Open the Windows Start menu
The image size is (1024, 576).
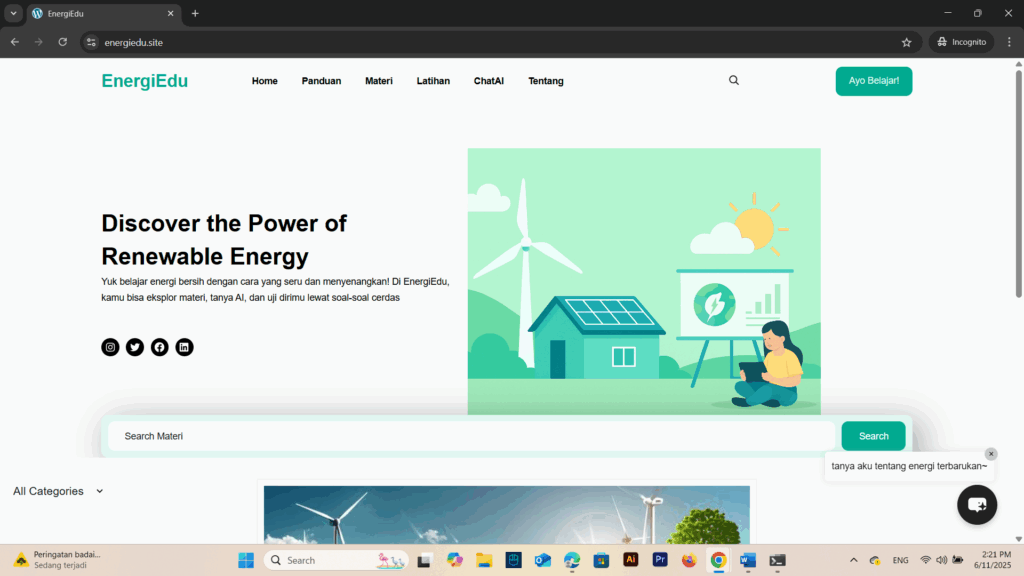tap(246, 560)
